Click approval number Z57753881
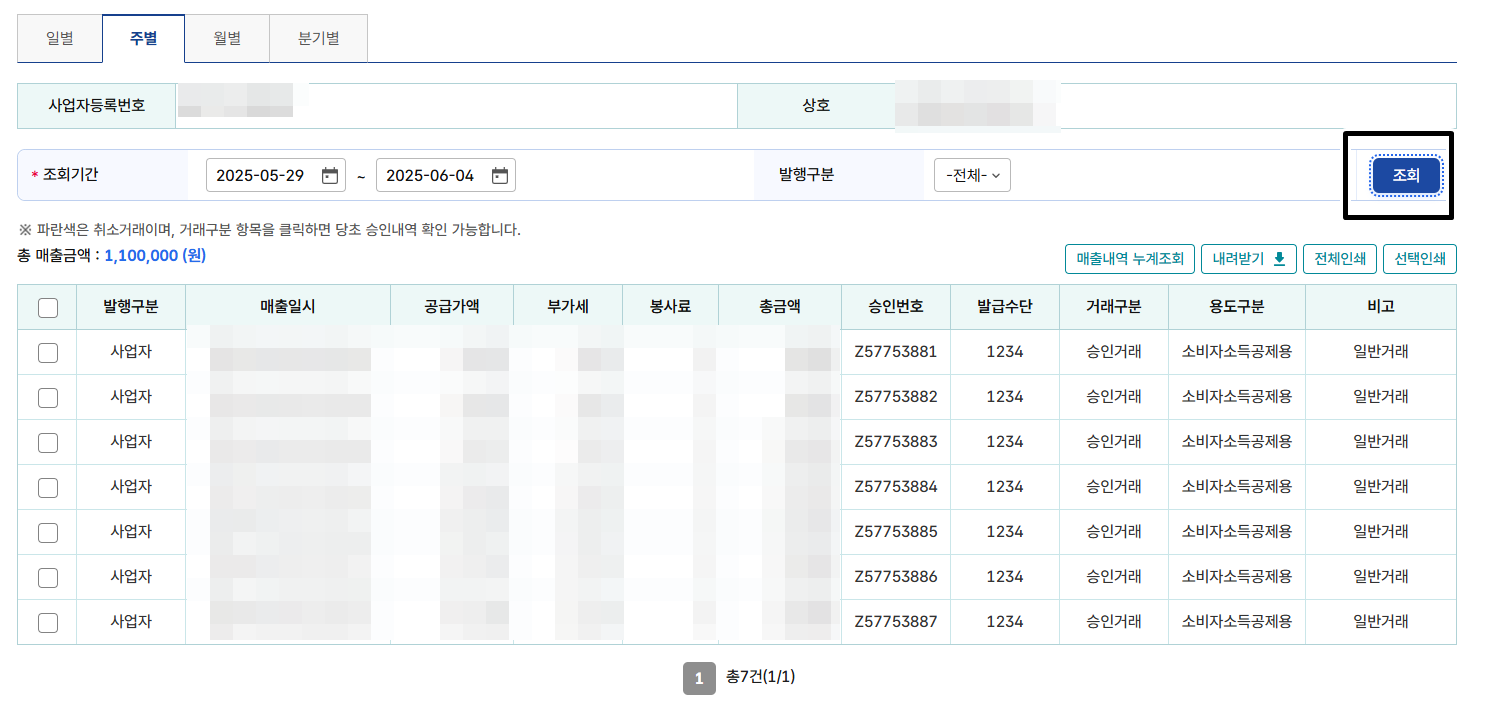1495x707 pixels. coord(896,352)
